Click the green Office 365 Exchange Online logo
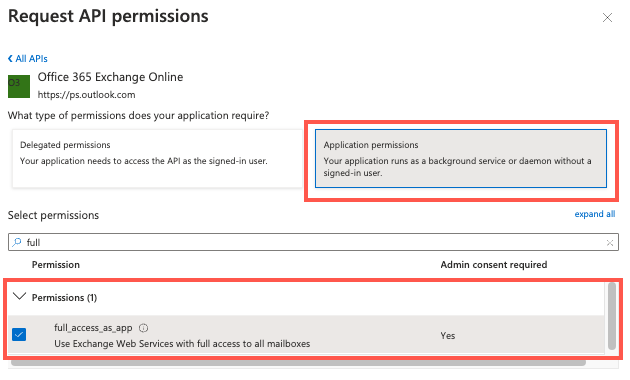 pyautogui.click(x=19, y=86)
